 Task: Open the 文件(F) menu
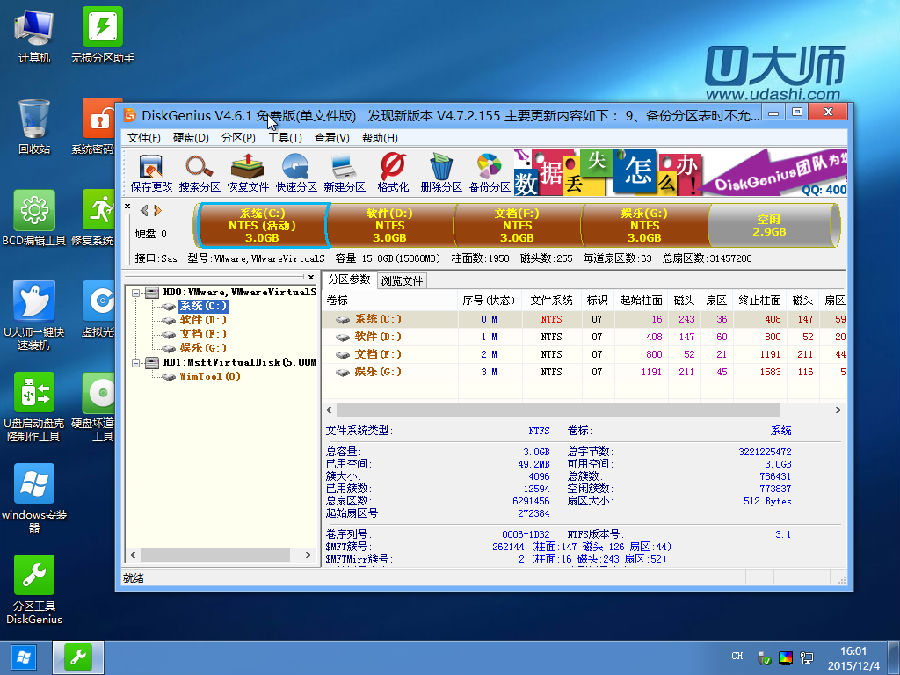(143, 138)
